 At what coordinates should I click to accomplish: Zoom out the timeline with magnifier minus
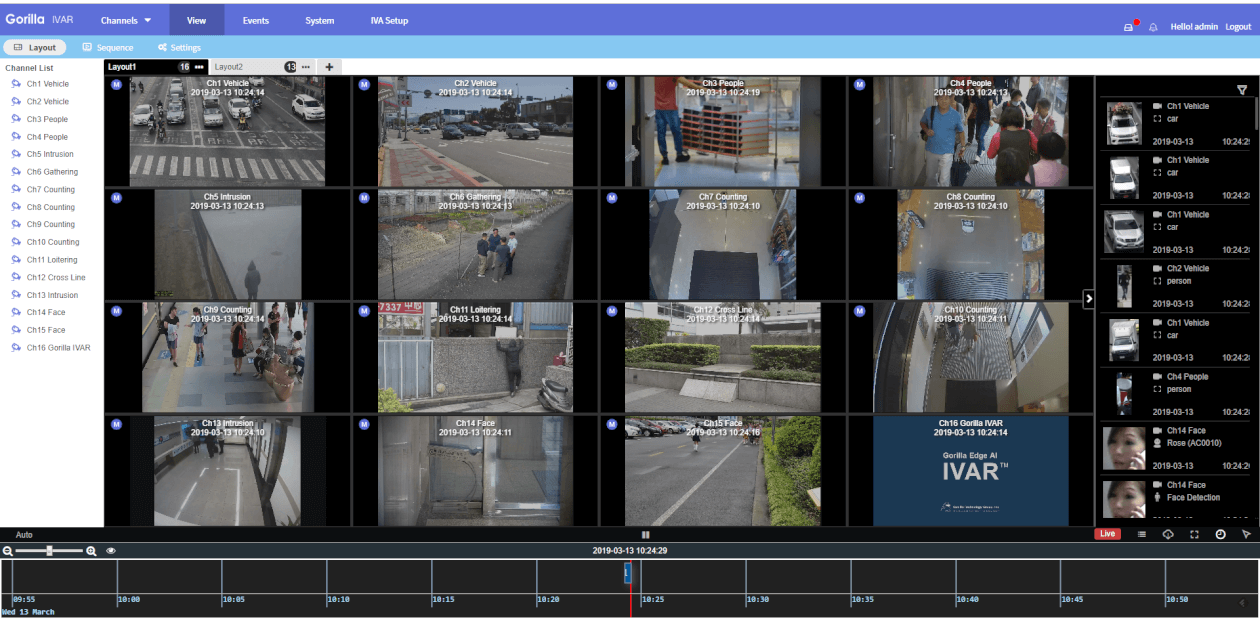coord(8,551)
